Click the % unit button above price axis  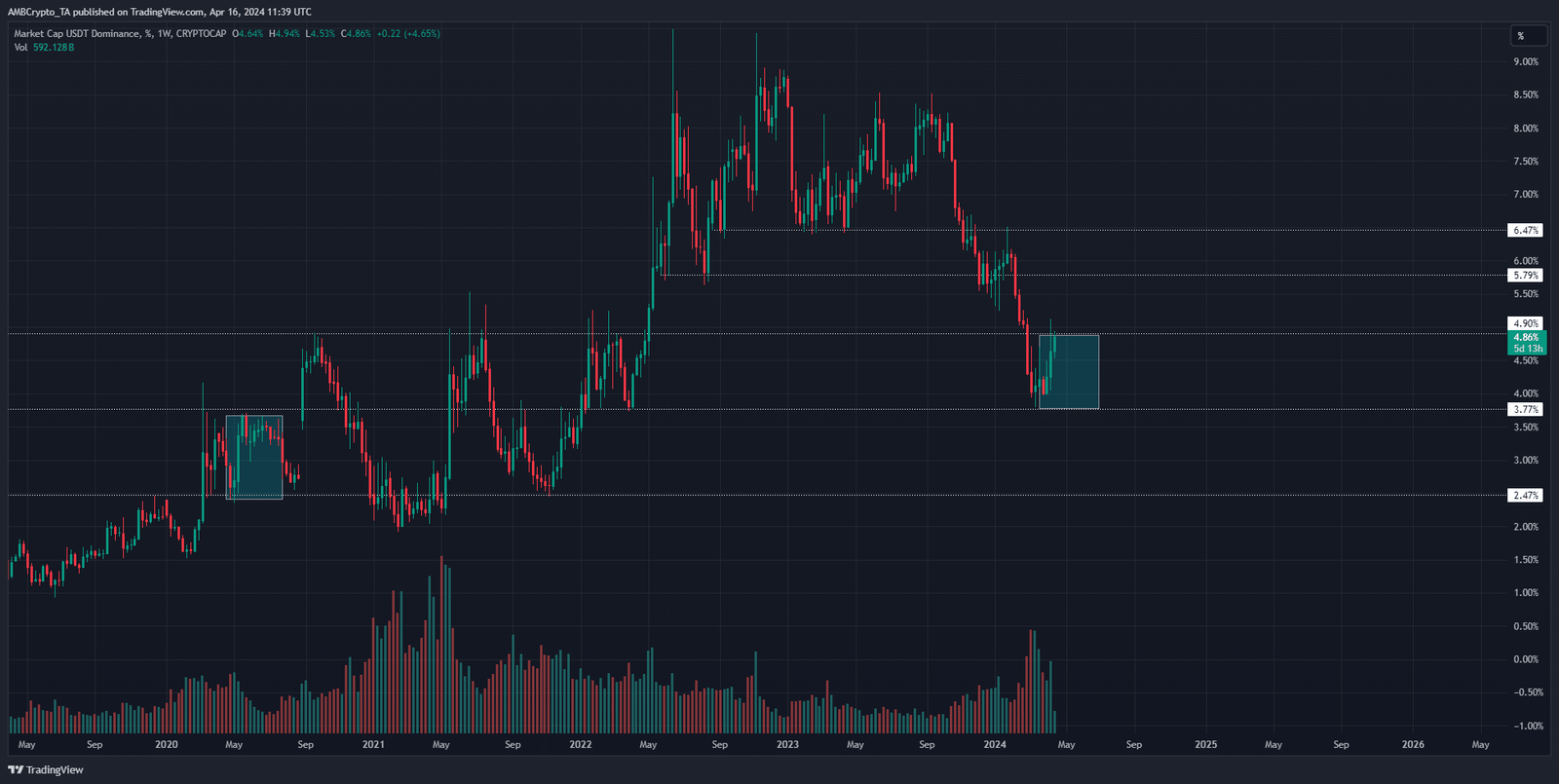[1528, 36]
